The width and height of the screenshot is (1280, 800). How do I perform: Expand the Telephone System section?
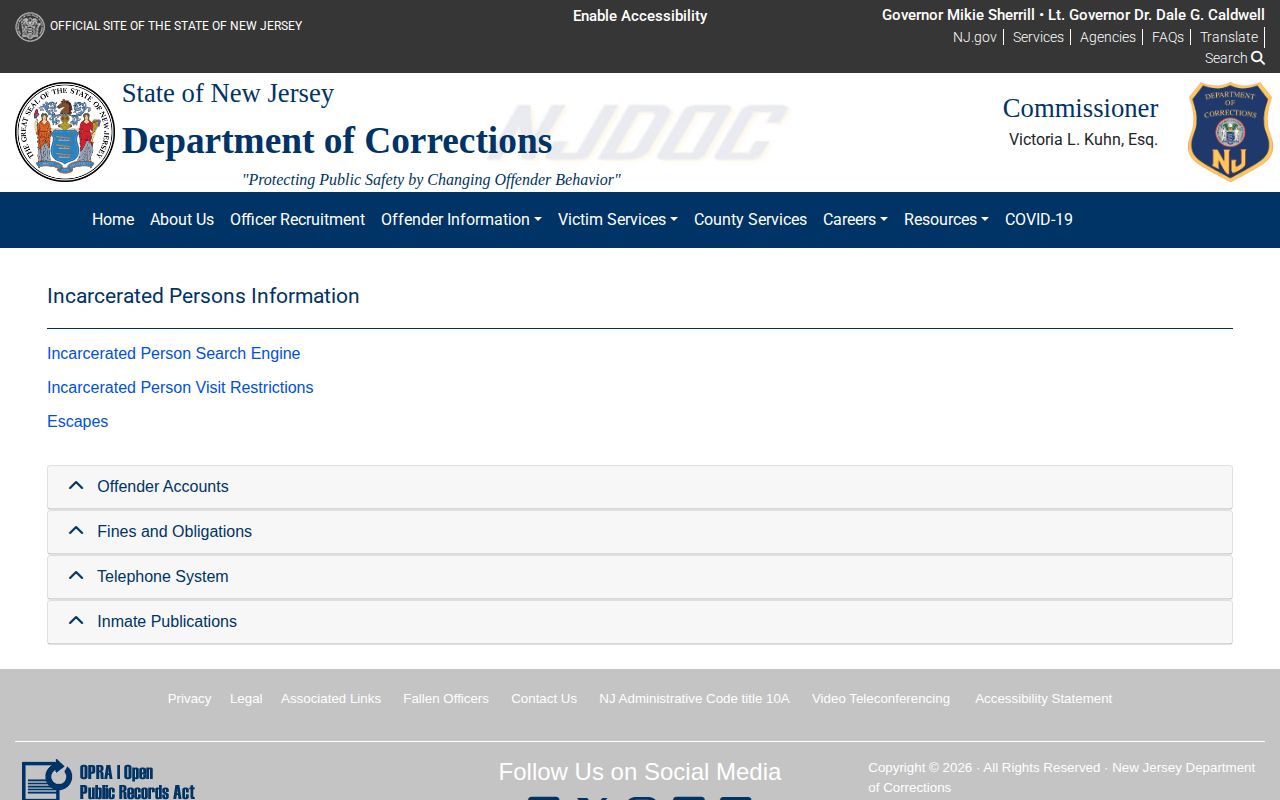[640, 577]
